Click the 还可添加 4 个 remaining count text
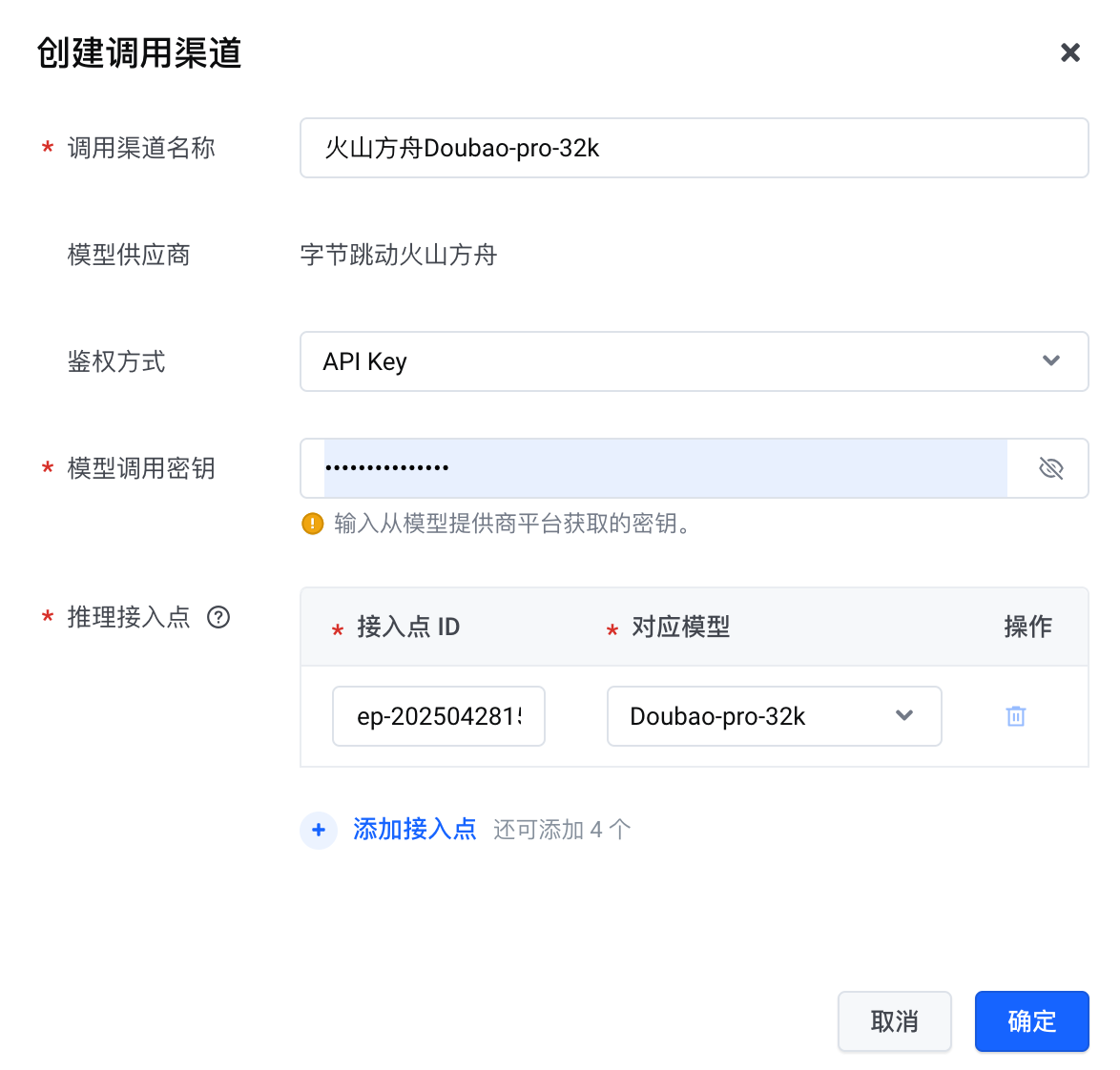 (x=562, y=830)
